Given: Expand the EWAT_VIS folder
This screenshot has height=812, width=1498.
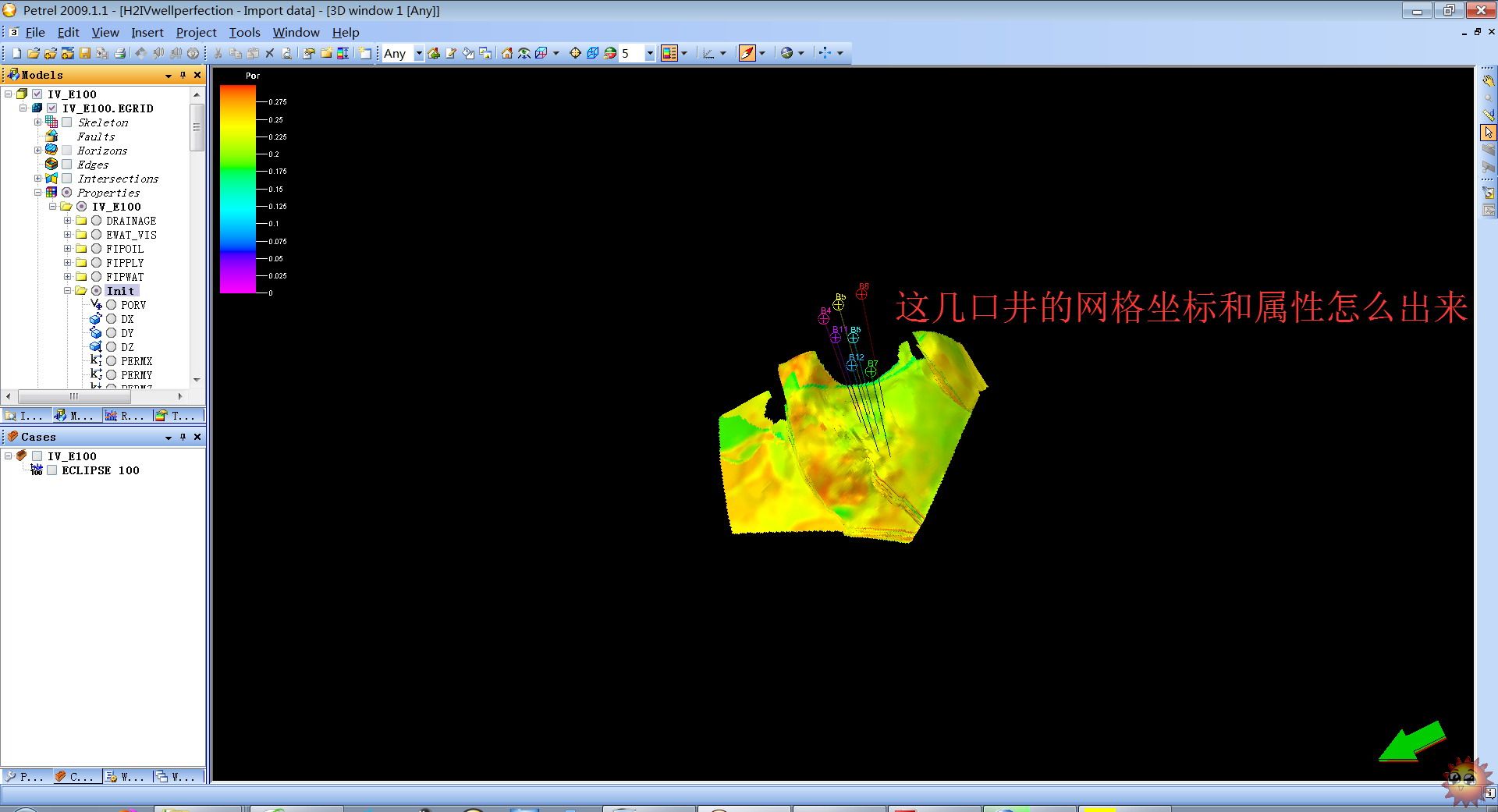Looking at the screenshot, I should tap(67, 235).
